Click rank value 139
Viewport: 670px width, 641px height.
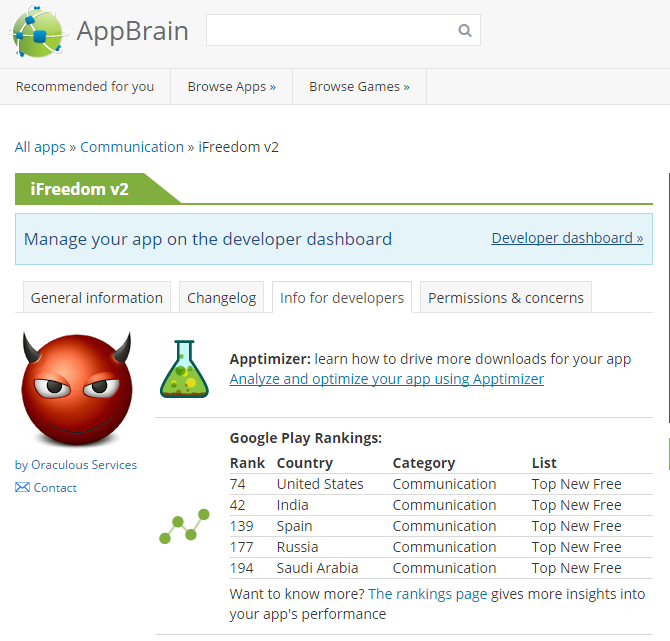point(241,526)
